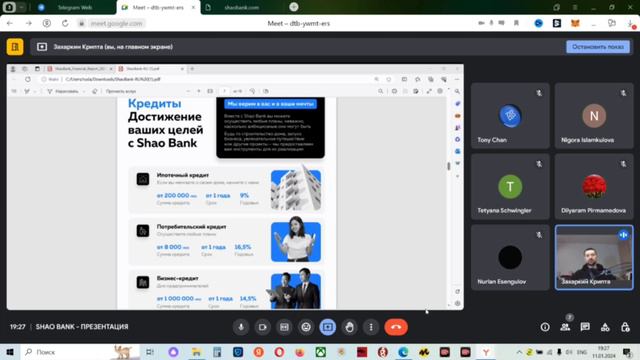Toggle captions in Meet controls

(x=284, y=327)
